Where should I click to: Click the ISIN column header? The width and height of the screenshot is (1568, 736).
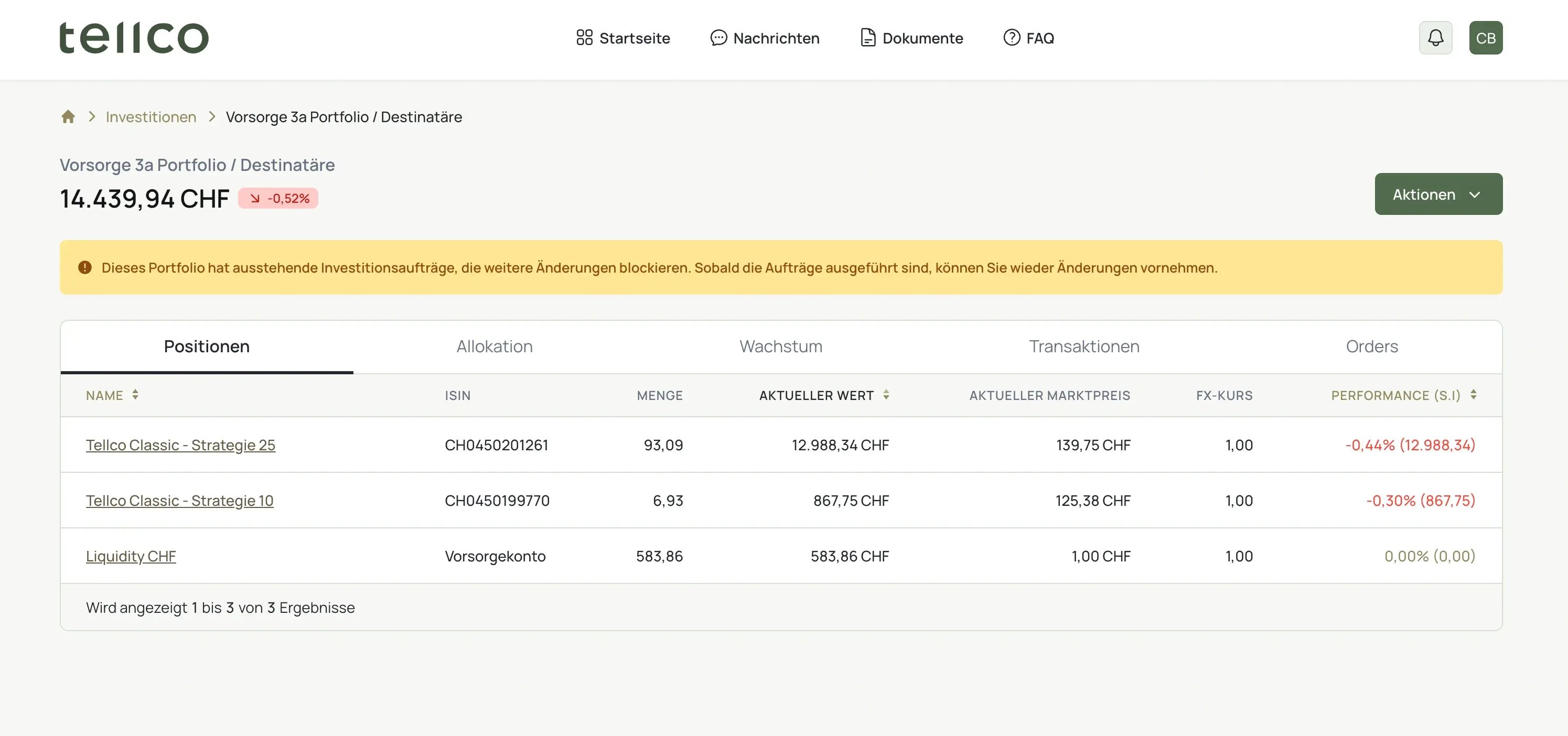458,395
